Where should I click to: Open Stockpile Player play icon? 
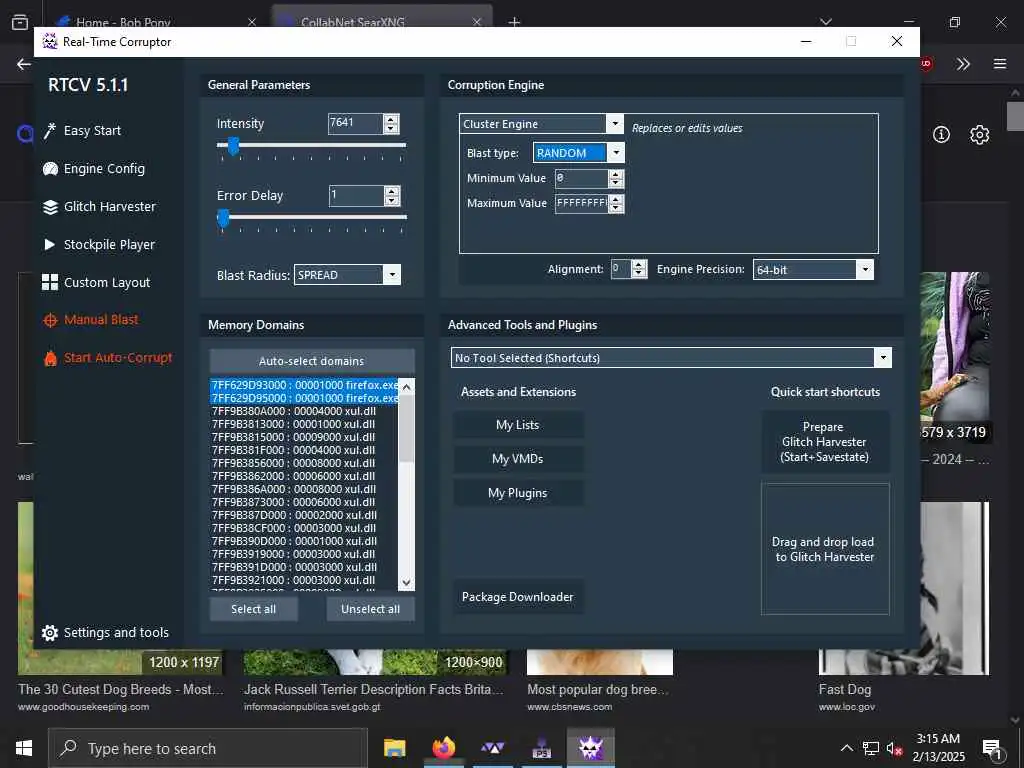pos(50,244)
